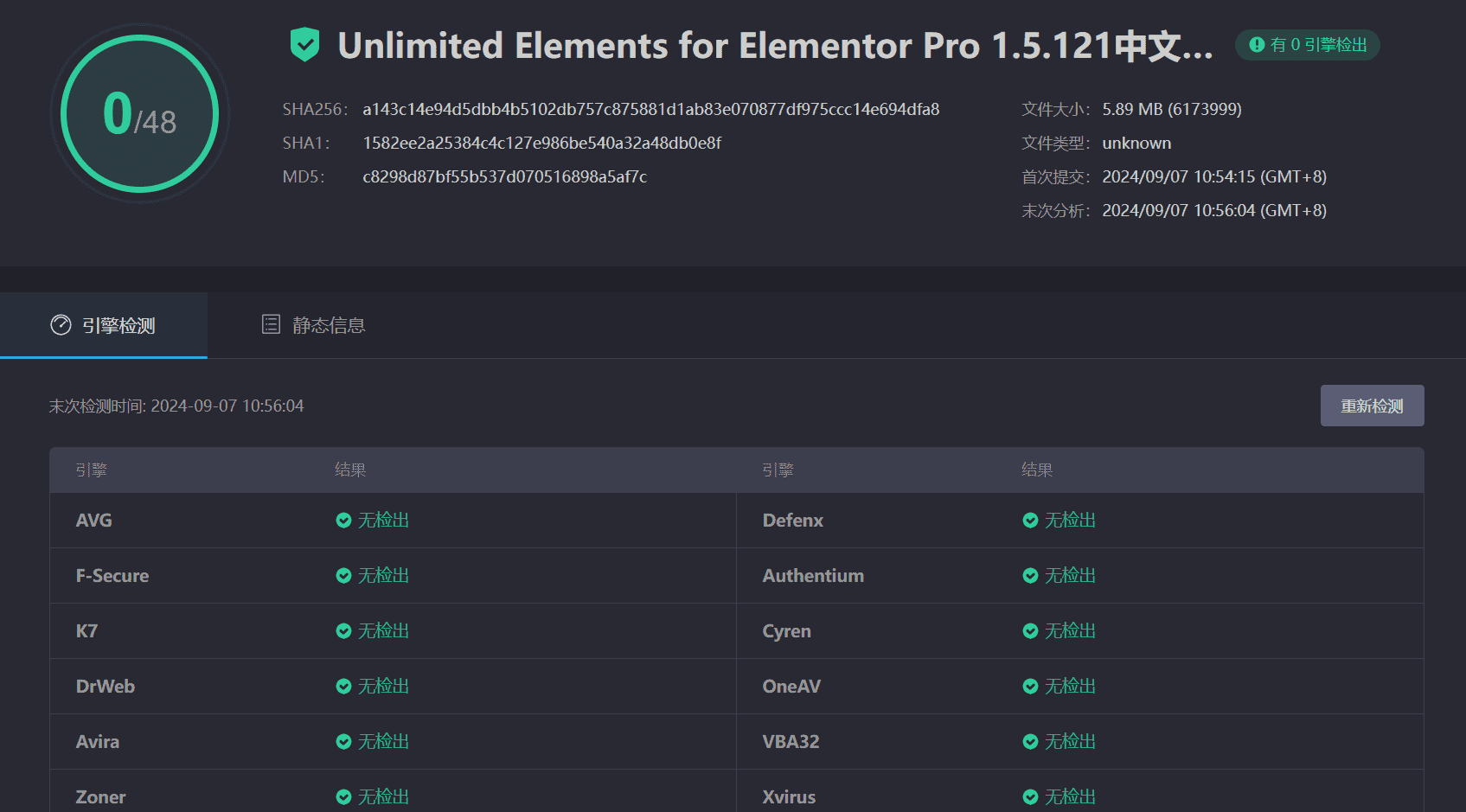The width and height of the screenshot is (1466, 812).
Task: Click the left 结果 column header
Action: point(350,470)
